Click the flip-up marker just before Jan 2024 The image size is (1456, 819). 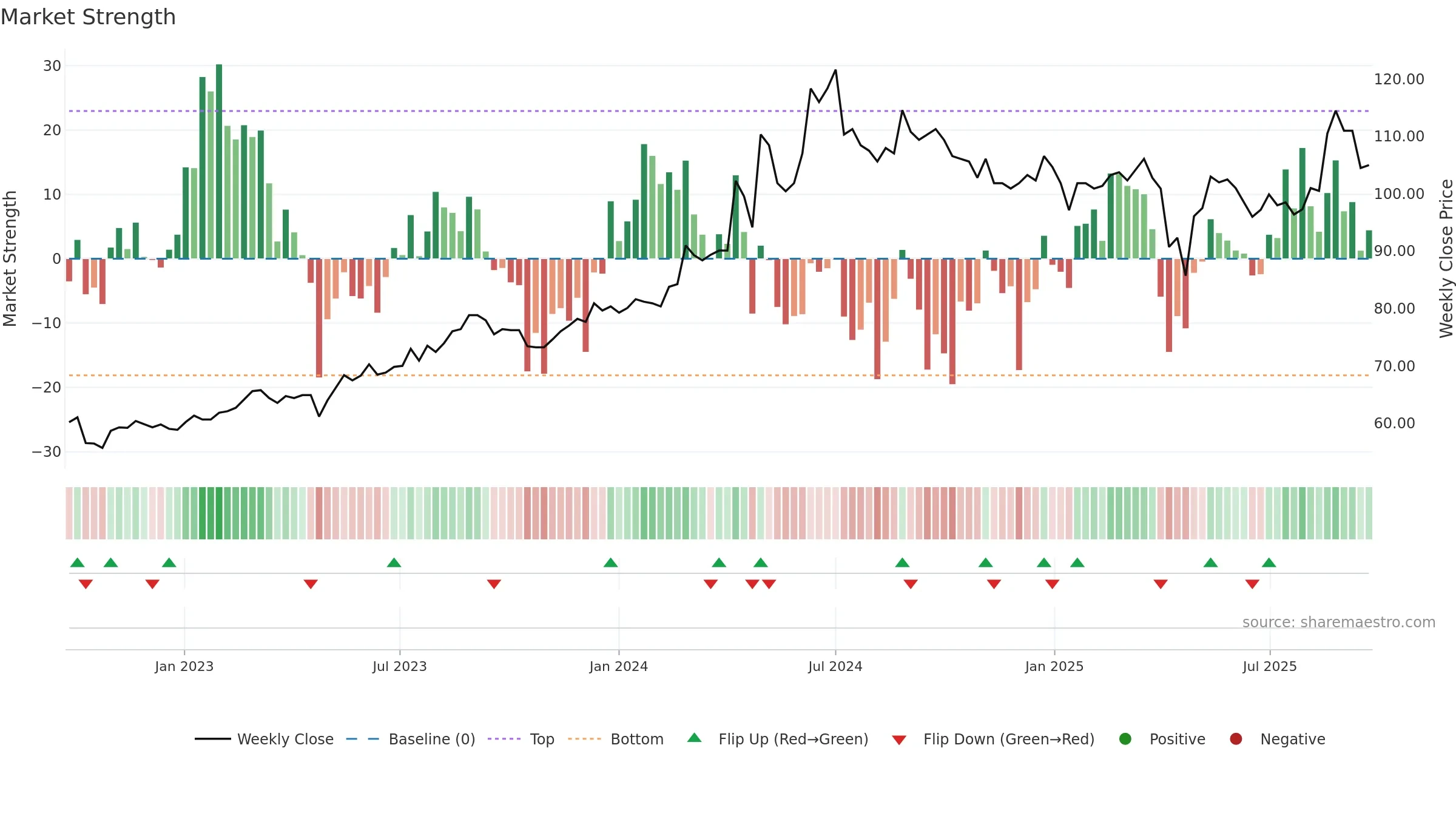611,562
